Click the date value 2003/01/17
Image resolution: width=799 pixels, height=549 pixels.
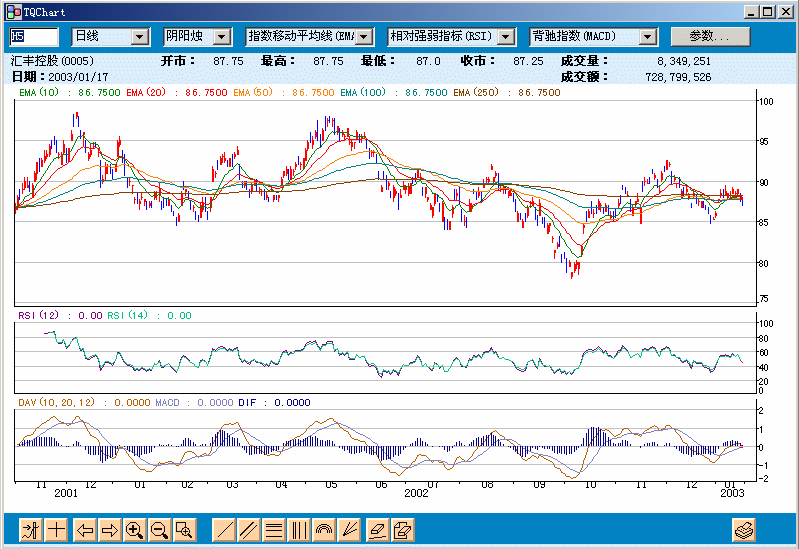tap(78, 77)
